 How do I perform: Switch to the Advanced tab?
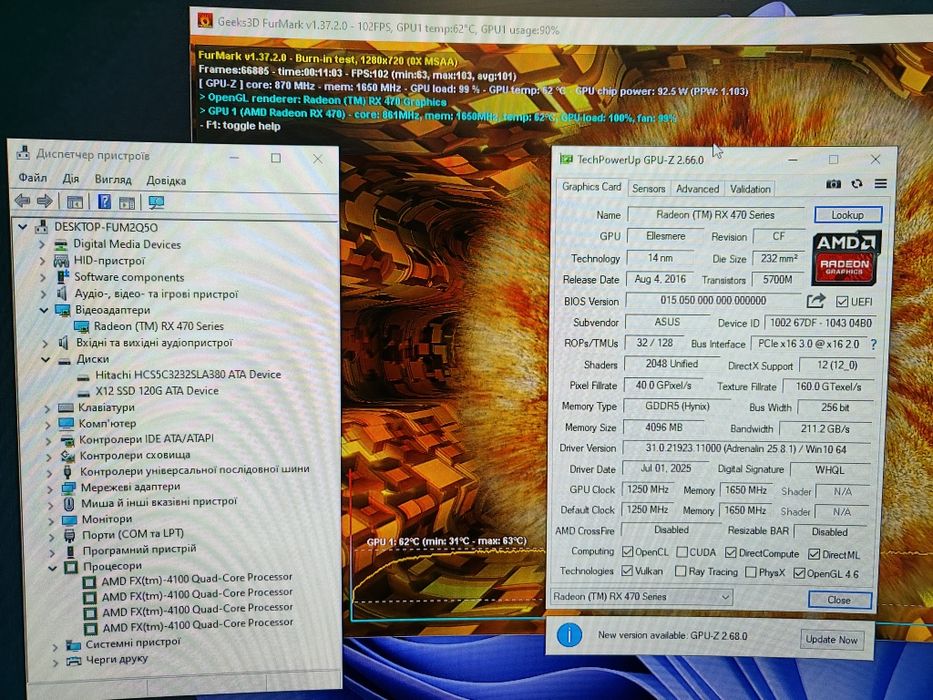tap(697, 189)
